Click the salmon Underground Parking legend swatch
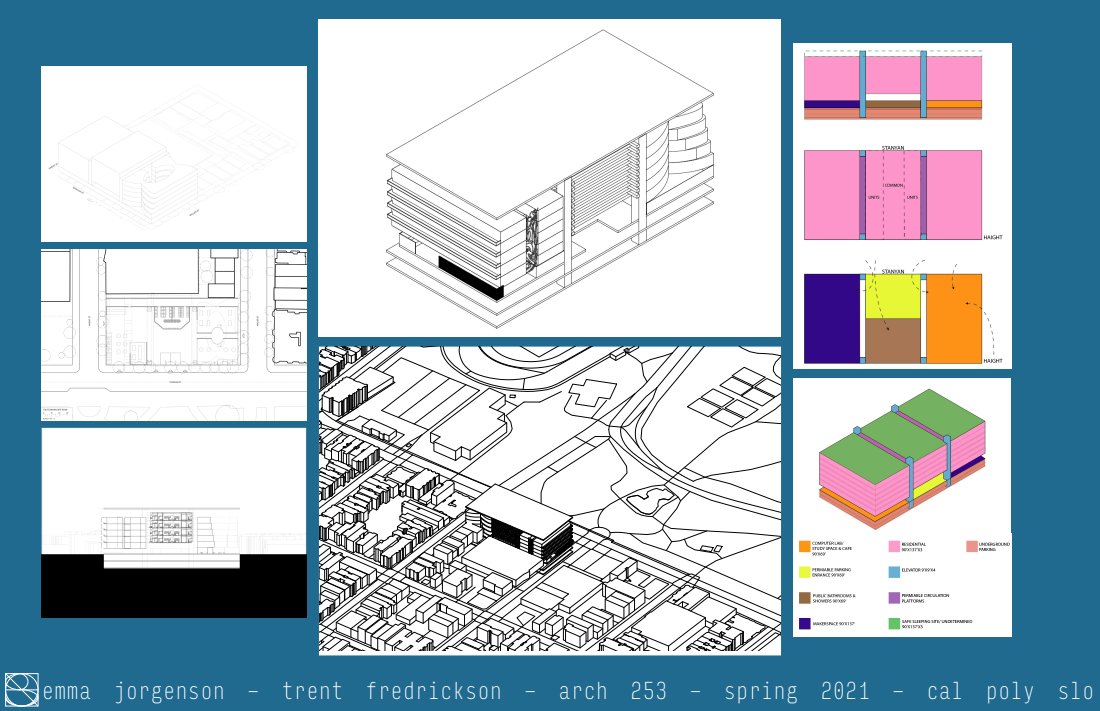 [x=972, y=546]
